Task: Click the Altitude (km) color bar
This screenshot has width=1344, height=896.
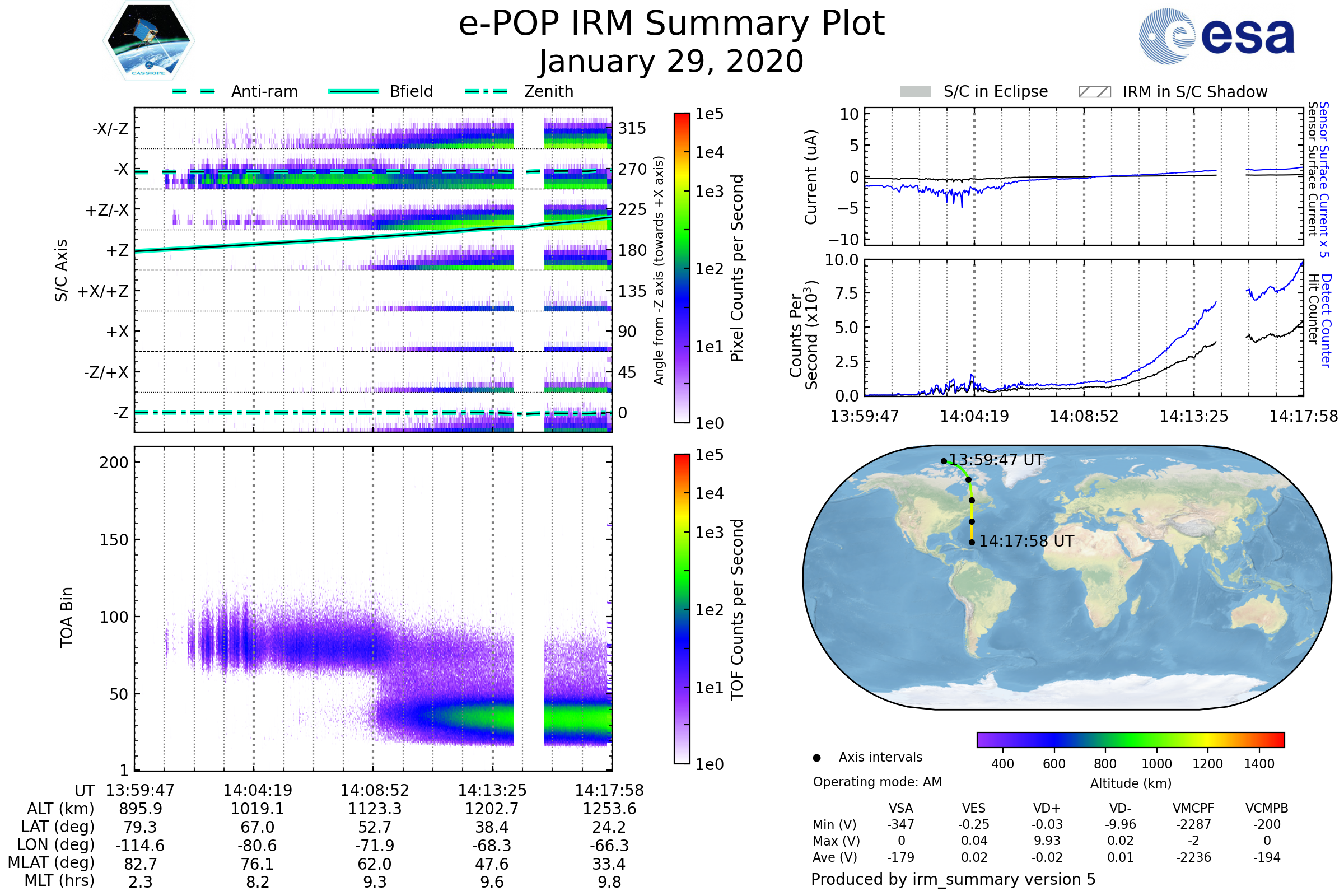Action: (1130, 739)
